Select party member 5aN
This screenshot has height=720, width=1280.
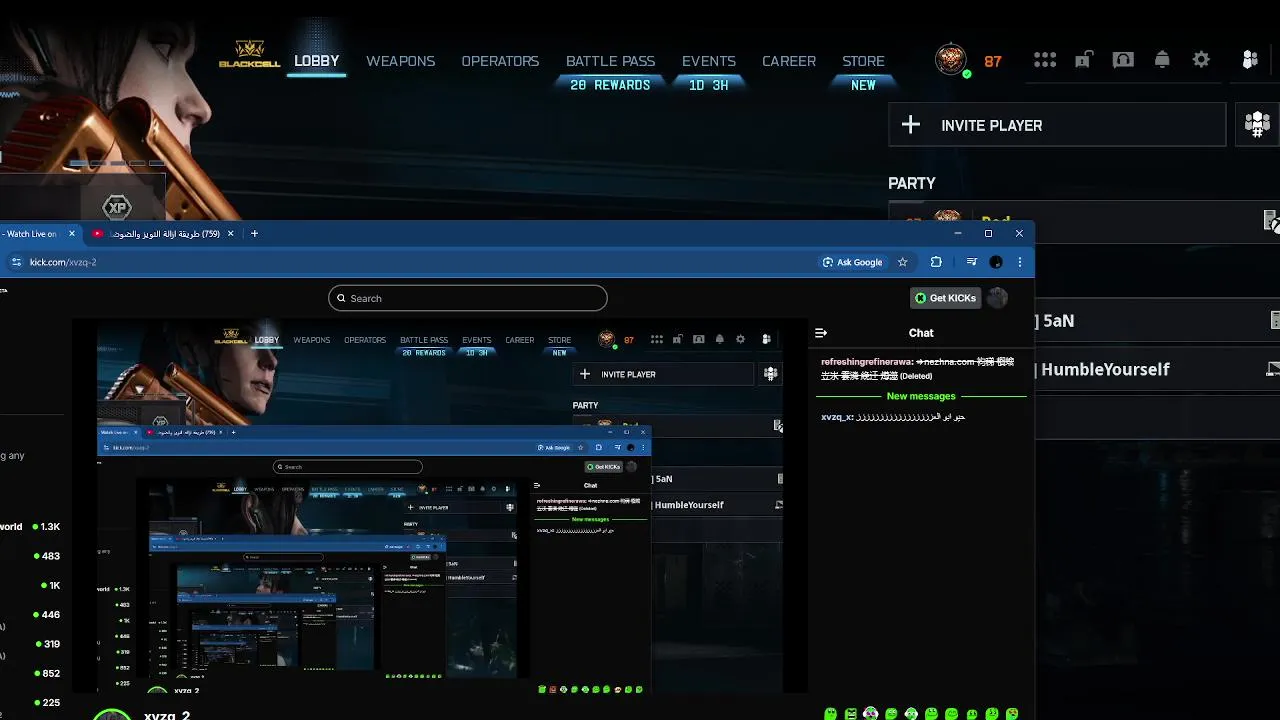(1157, 321)
